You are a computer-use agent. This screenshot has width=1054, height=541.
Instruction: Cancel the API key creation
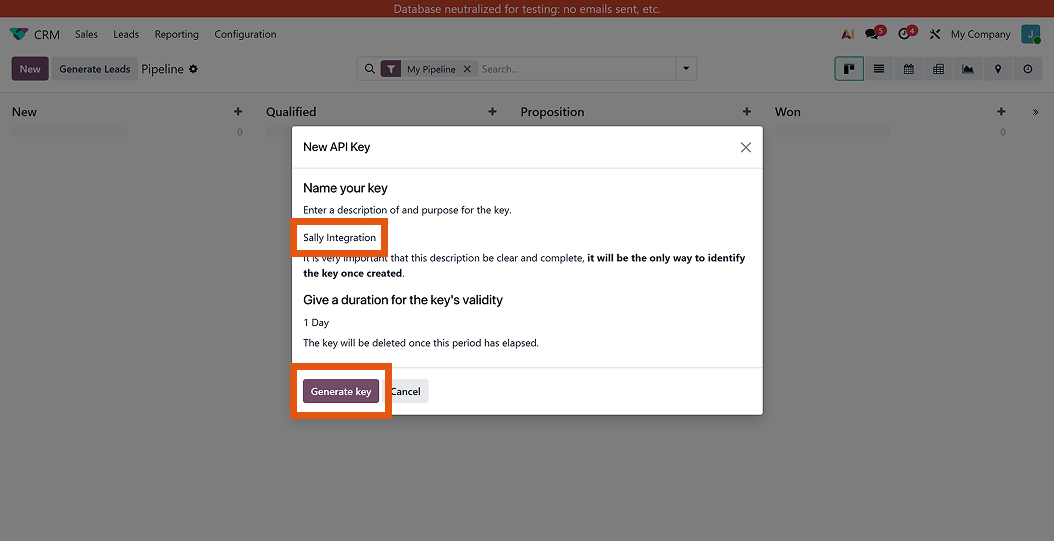click(406, 391)
